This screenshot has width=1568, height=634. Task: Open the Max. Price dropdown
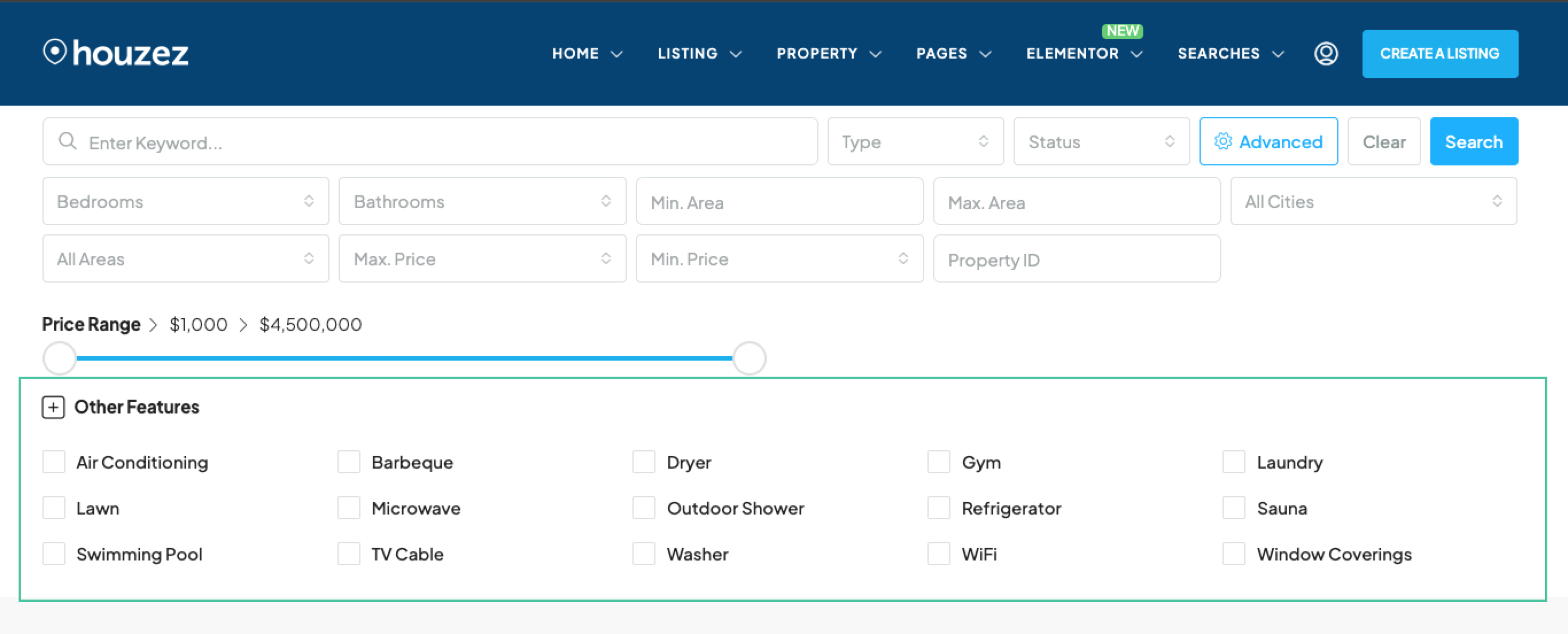point(482,258)
